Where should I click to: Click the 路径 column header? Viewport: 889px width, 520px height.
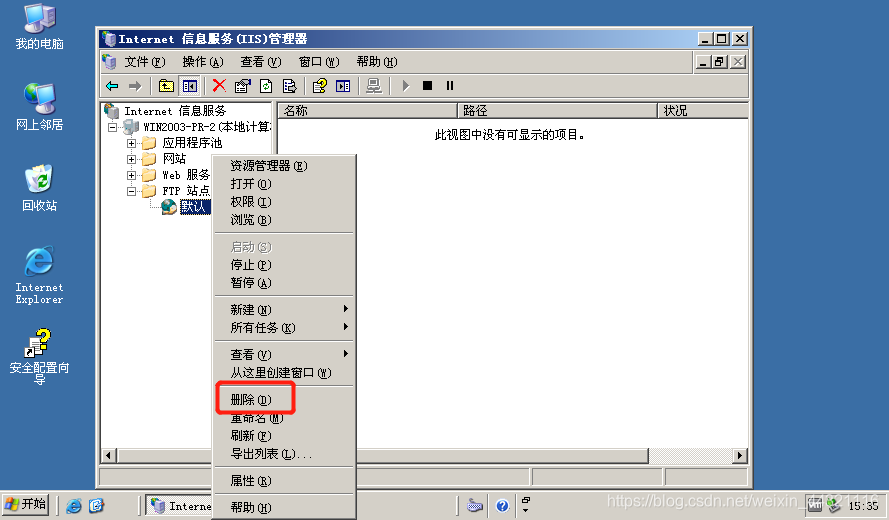(x=557, y=111)
